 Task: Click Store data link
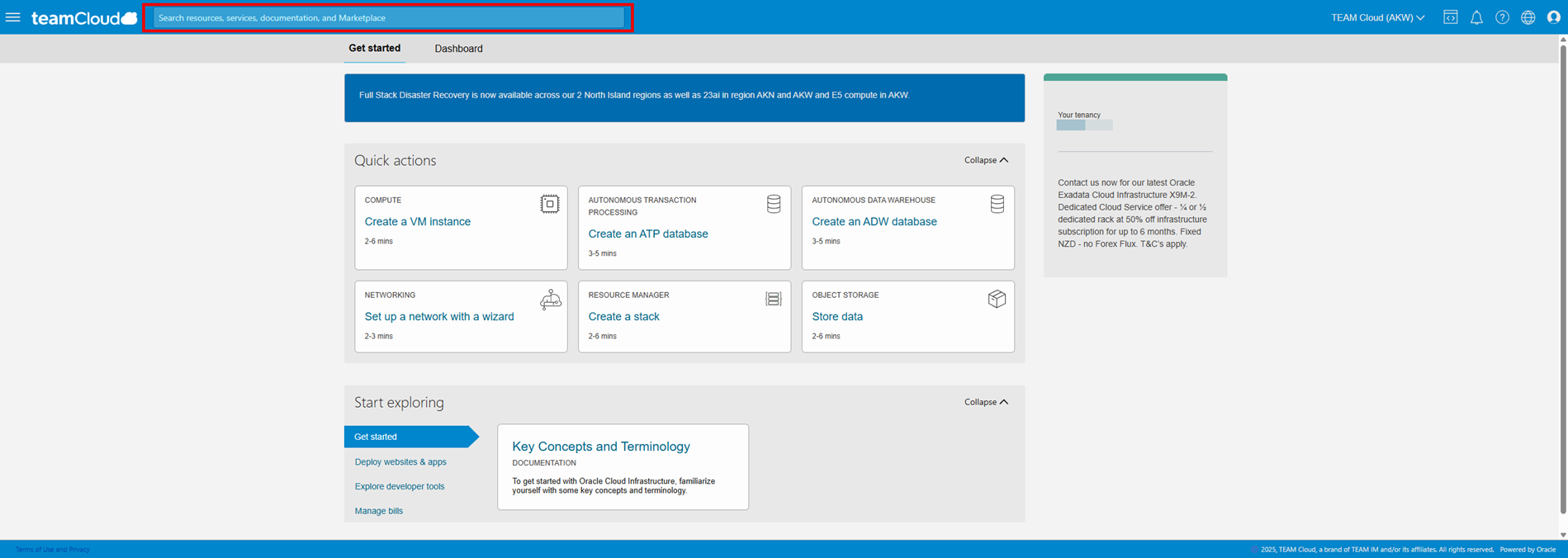tap(837, 316)
